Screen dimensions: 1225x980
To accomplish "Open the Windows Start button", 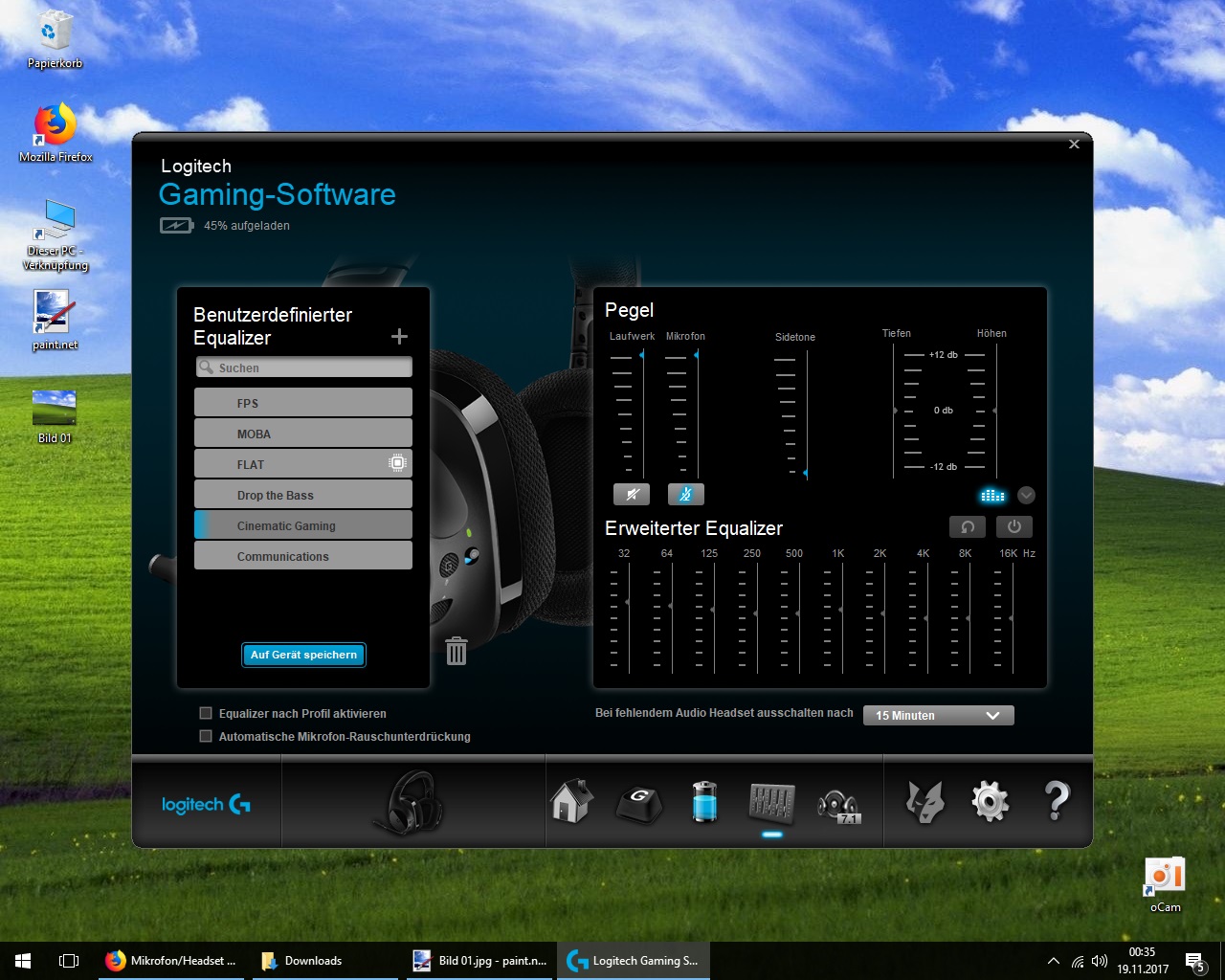I will [x=23, y=961].
